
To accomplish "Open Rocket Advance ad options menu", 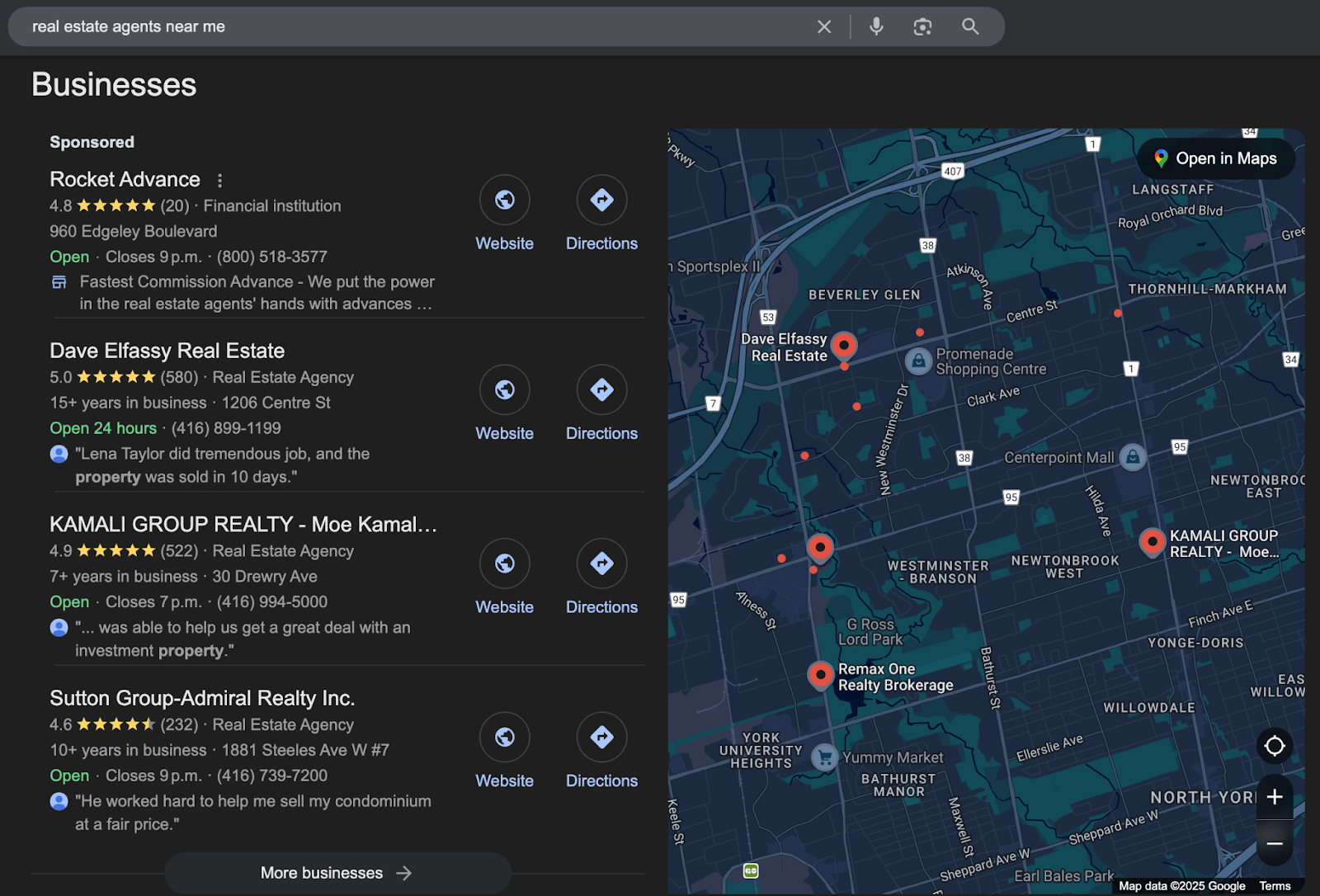I will (x=219, y=180).
